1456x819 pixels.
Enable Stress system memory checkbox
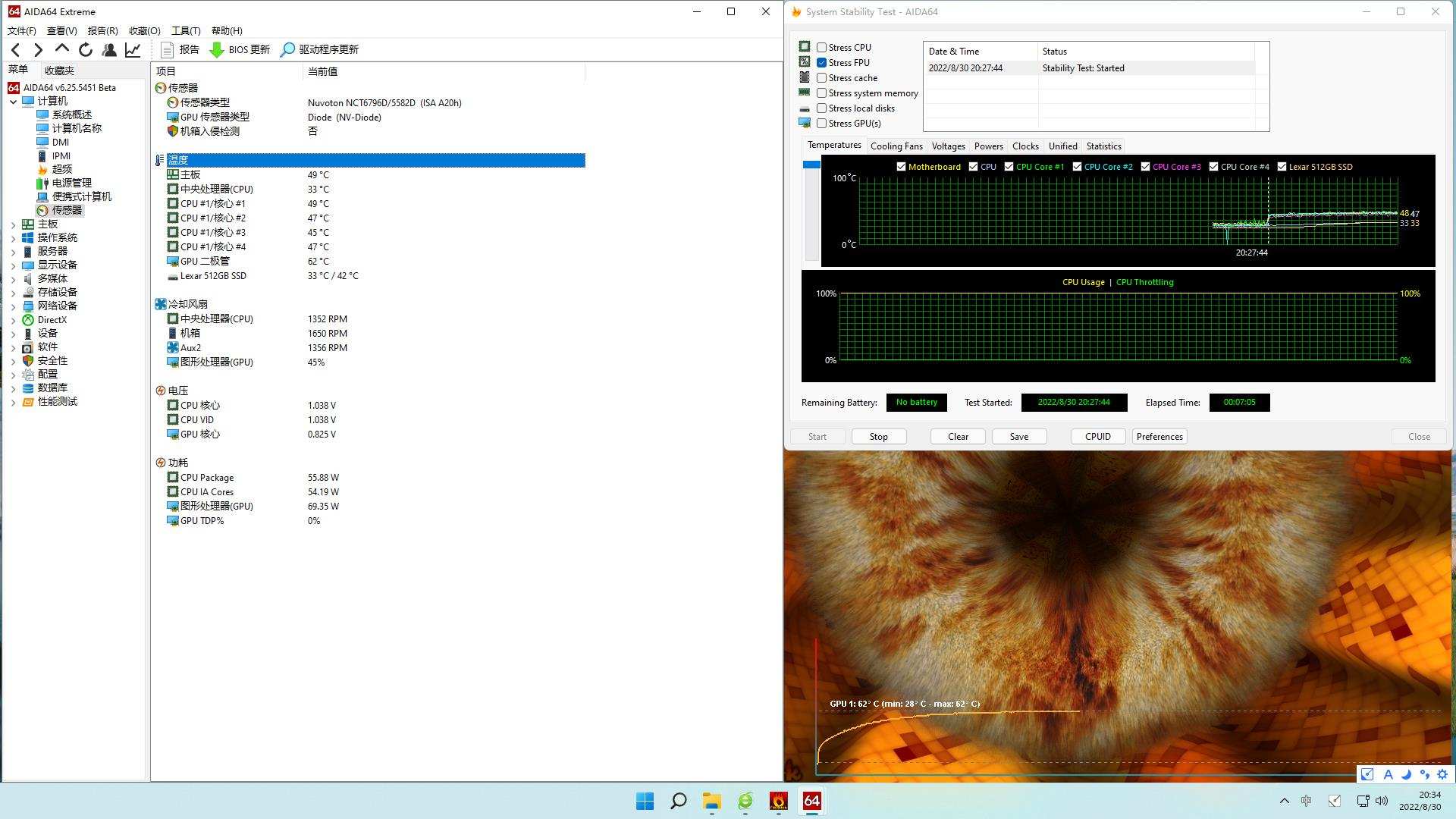pos(821,93)
